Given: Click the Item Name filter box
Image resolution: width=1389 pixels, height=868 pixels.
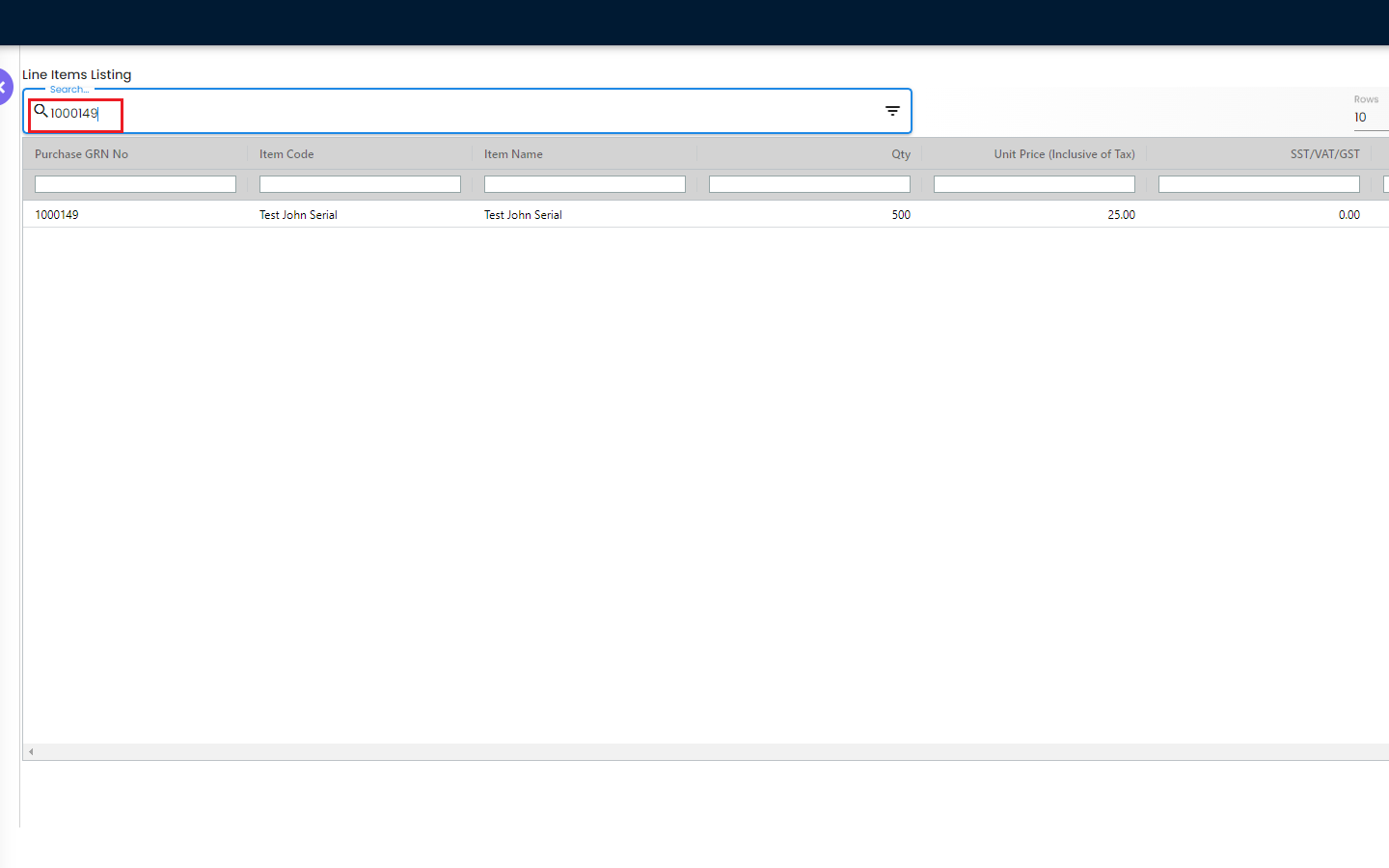Looking at the screenshot, I should [x=585, y=184].
